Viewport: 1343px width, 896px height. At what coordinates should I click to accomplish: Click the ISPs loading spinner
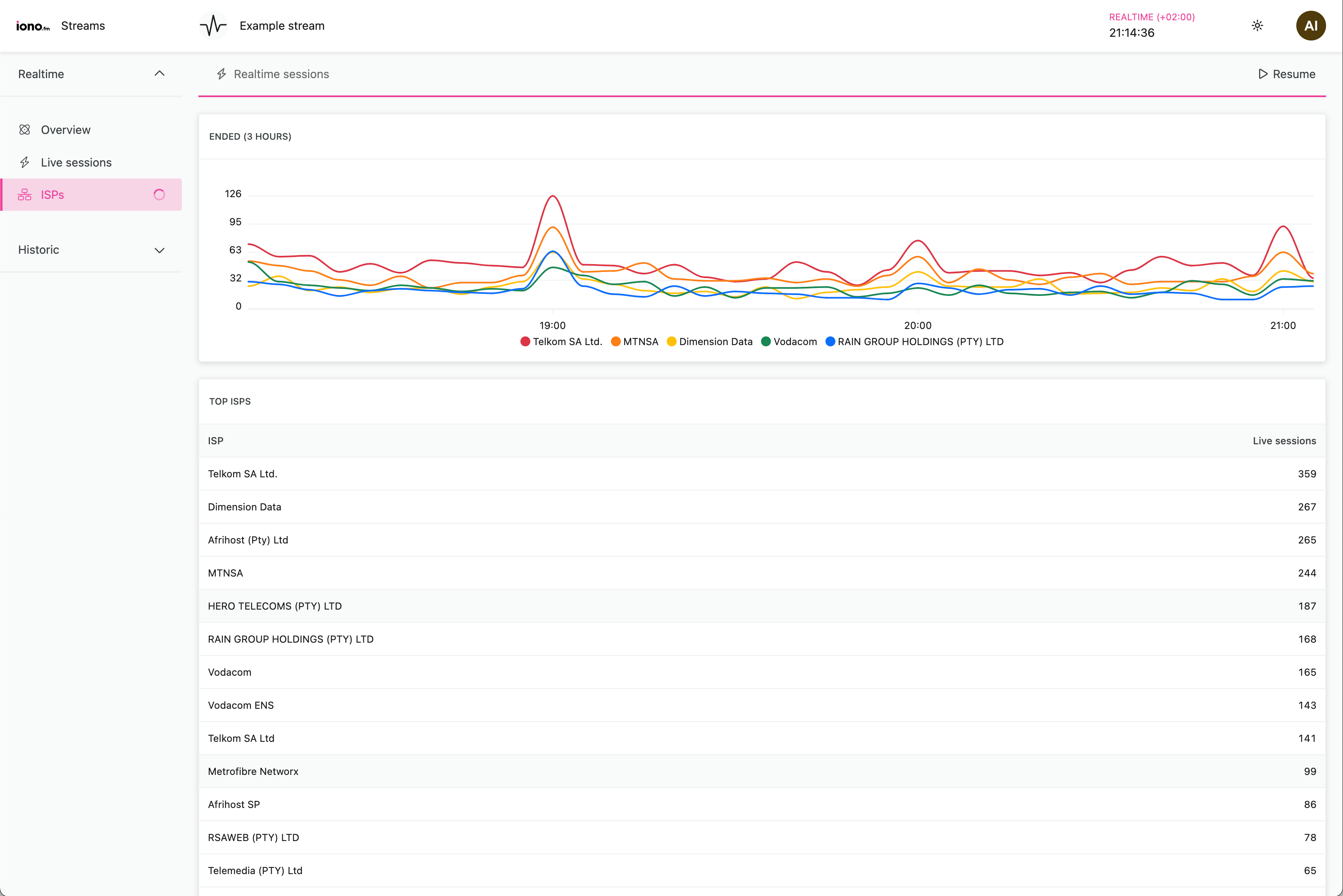[x=160, y=195]
